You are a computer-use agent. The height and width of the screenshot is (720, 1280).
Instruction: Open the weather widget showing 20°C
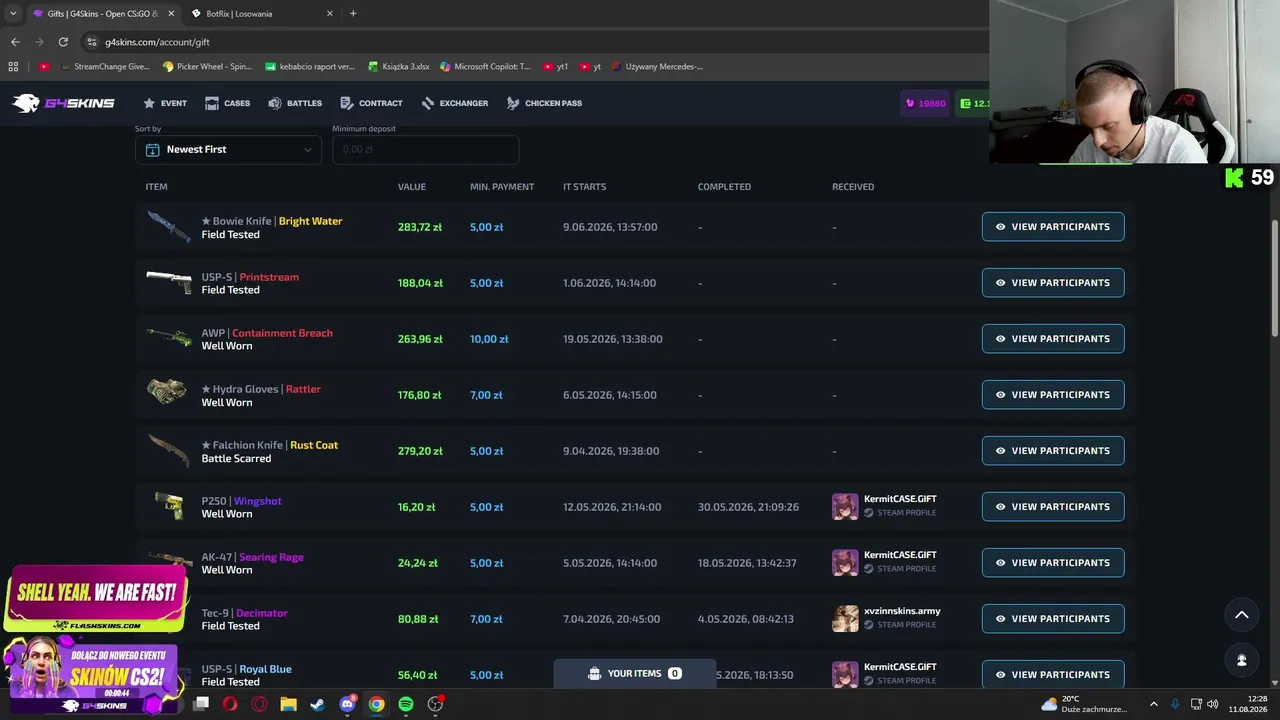pyautogui.click(x=1084, y=704)
